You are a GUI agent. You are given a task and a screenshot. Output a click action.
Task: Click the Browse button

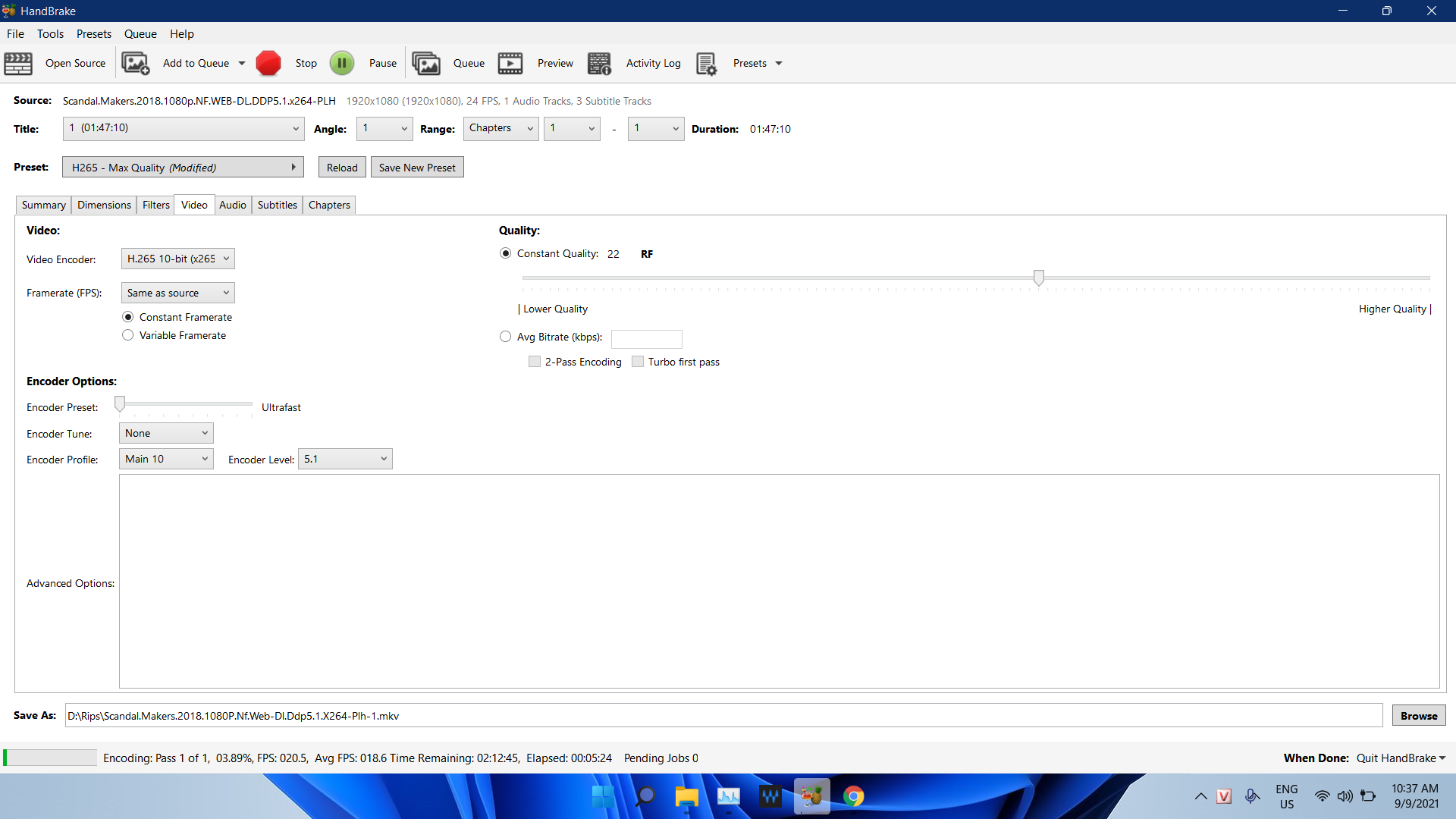tap(1418, 716)
